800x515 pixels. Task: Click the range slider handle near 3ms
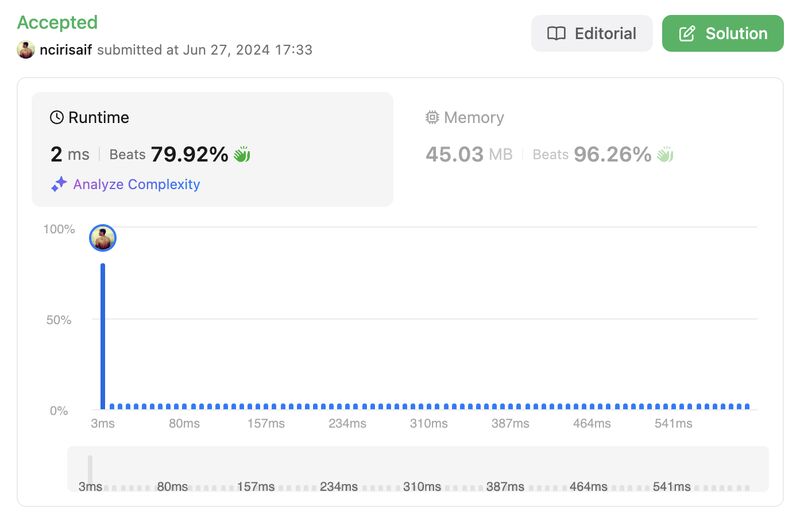(90, 470)
